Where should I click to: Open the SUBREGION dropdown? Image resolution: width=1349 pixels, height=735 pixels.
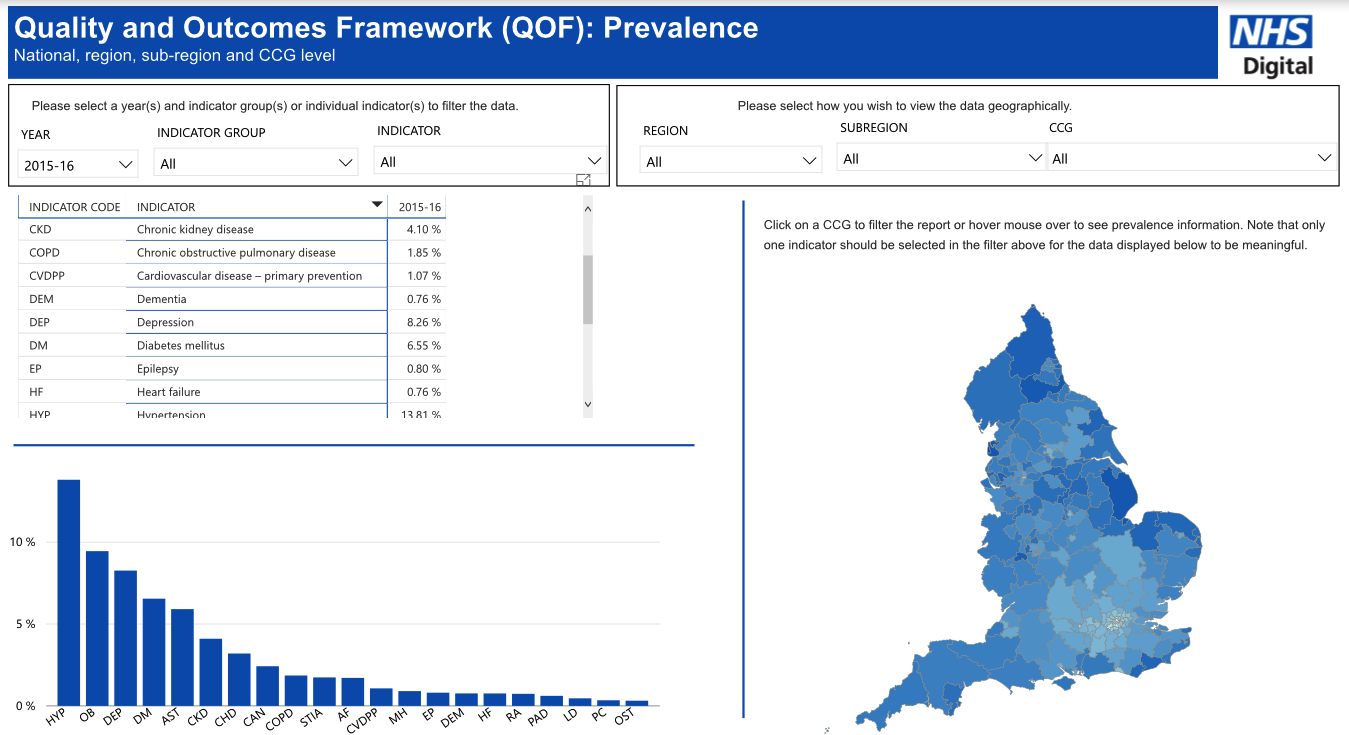coord(940,157)
